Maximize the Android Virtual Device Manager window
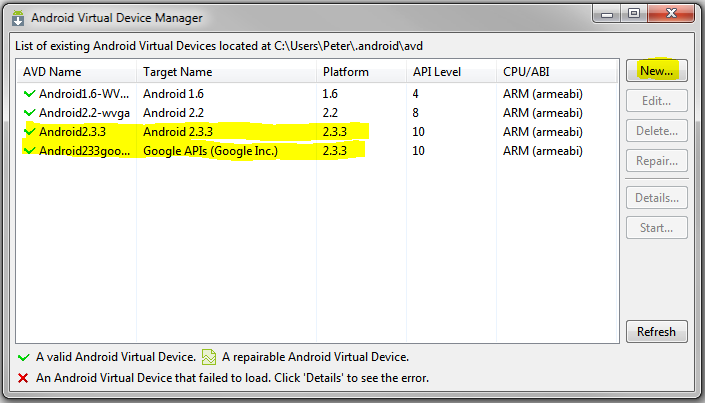 pos(634,13)
